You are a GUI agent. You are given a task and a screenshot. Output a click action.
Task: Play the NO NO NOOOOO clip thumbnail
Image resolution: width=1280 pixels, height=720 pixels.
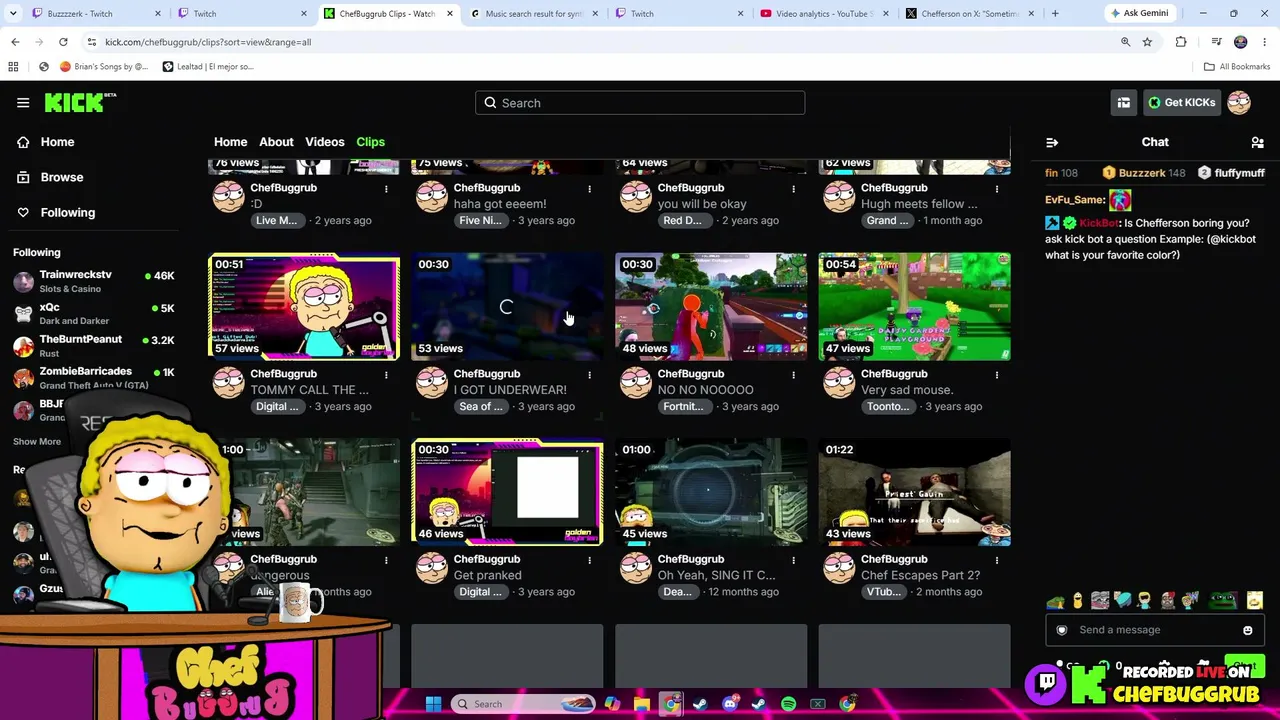[x=711, y=306]
